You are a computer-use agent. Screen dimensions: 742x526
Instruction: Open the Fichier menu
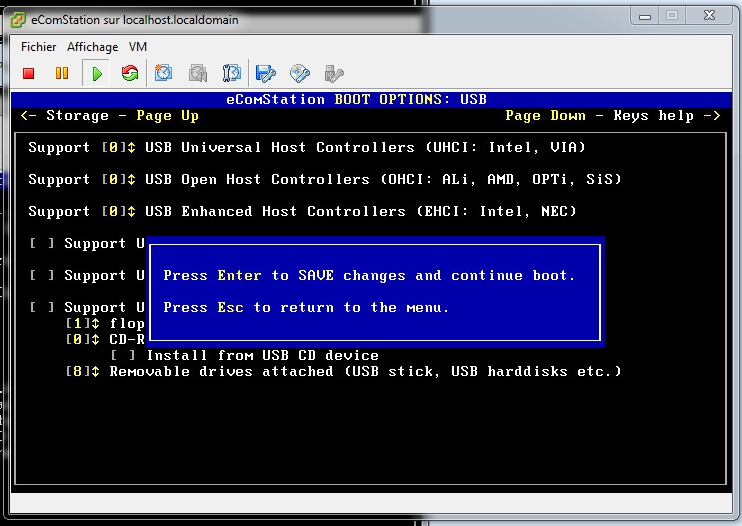39,47
